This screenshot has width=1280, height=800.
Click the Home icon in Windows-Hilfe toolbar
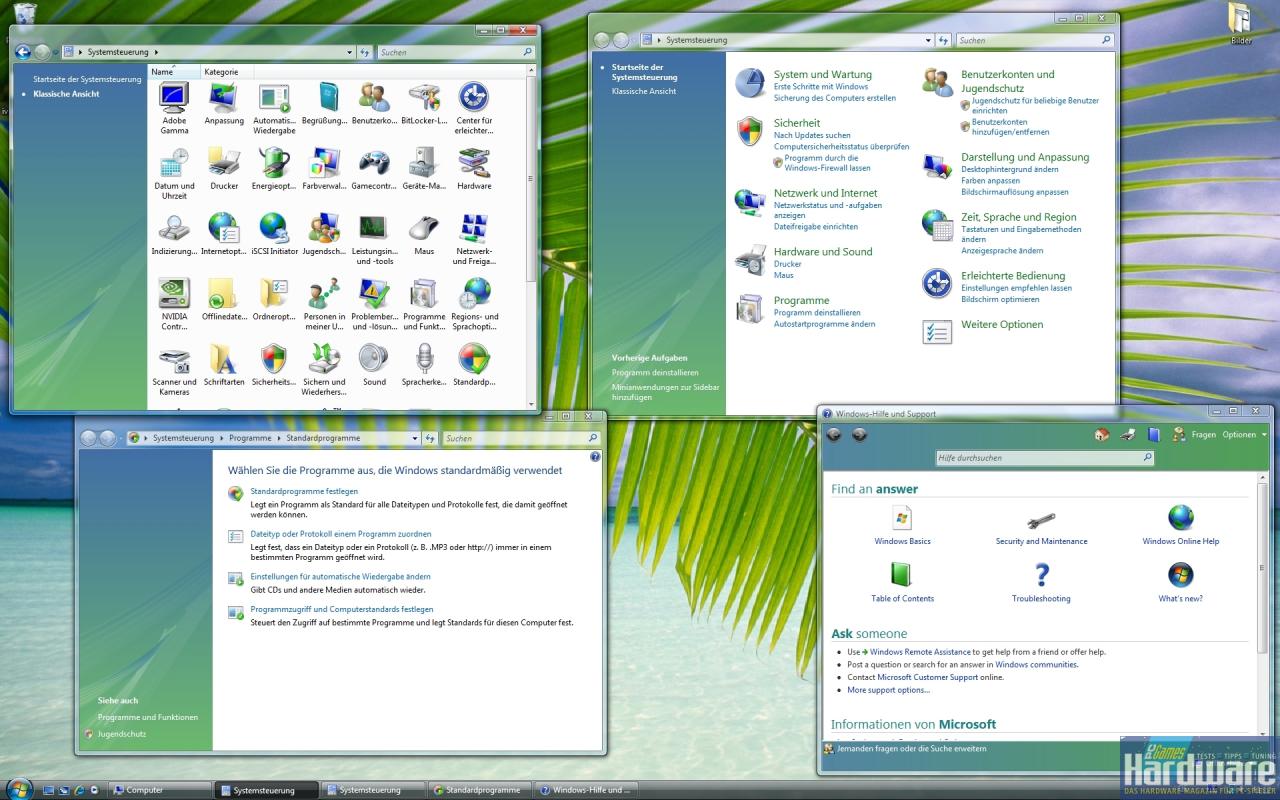pos(1102,435)
